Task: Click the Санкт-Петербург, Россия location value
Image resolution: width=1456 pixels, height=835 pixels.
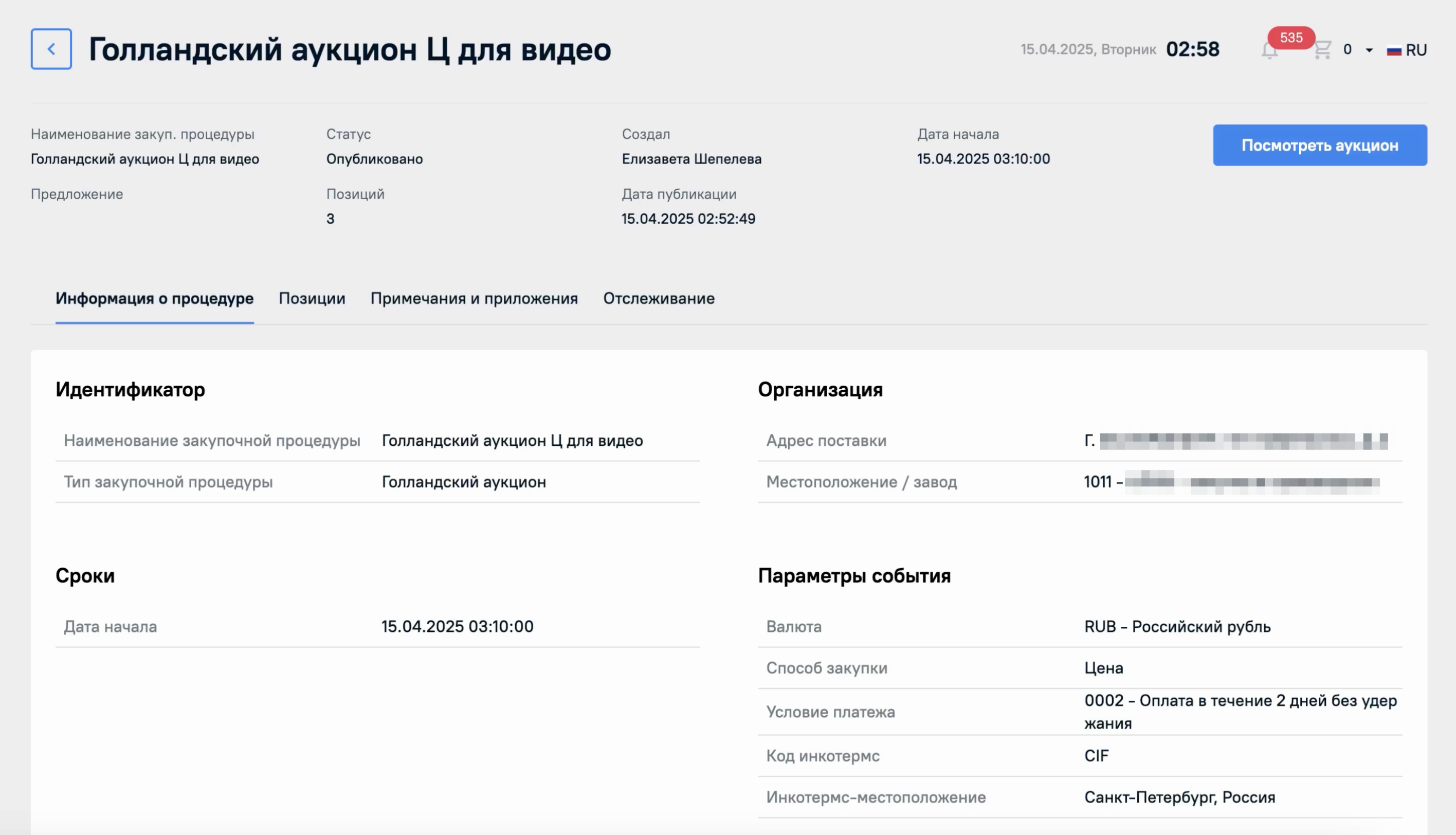Action: (x=1179, y=796)
